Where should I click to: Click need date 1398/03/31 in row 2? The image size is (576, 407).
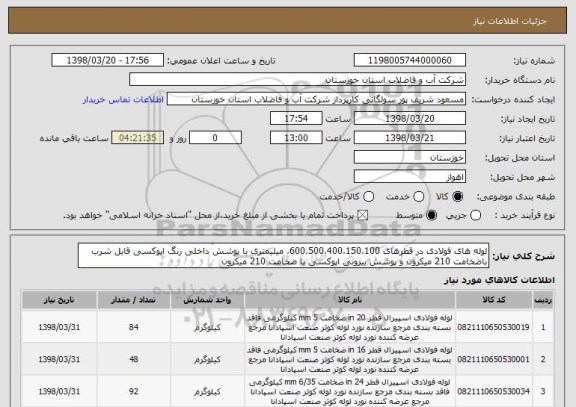pos(59,359)
